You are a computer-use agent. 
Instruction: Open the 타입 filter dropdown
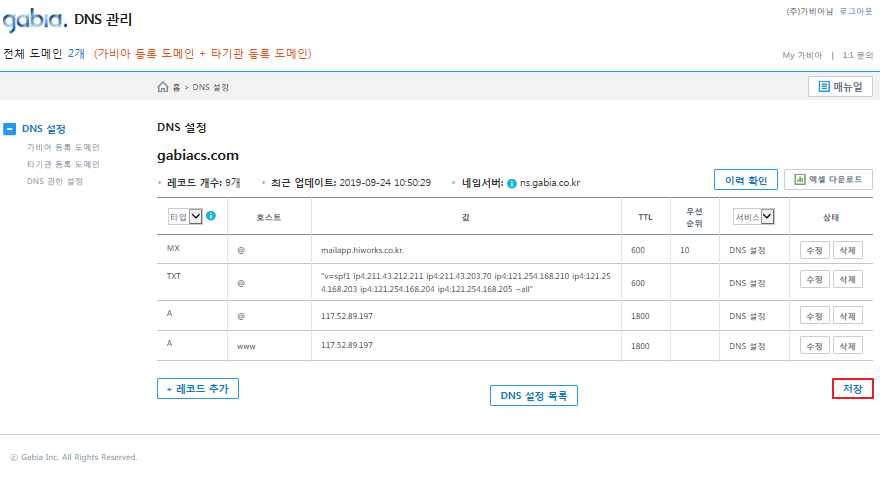pos(185,217)
